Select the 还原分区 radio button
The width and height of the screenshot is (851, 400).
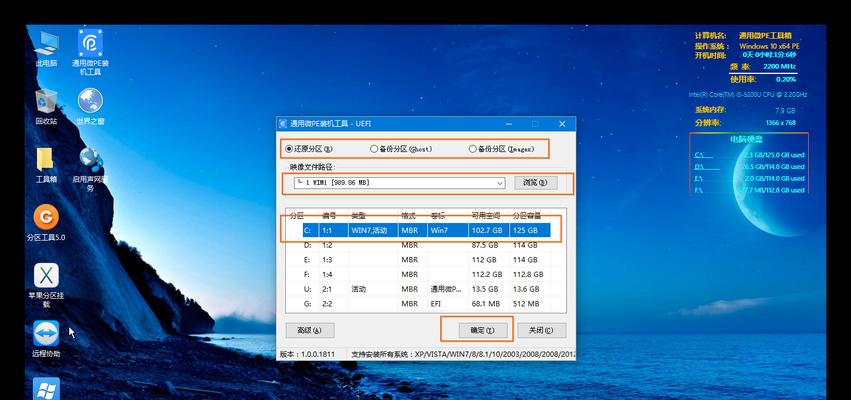point(309,149)
